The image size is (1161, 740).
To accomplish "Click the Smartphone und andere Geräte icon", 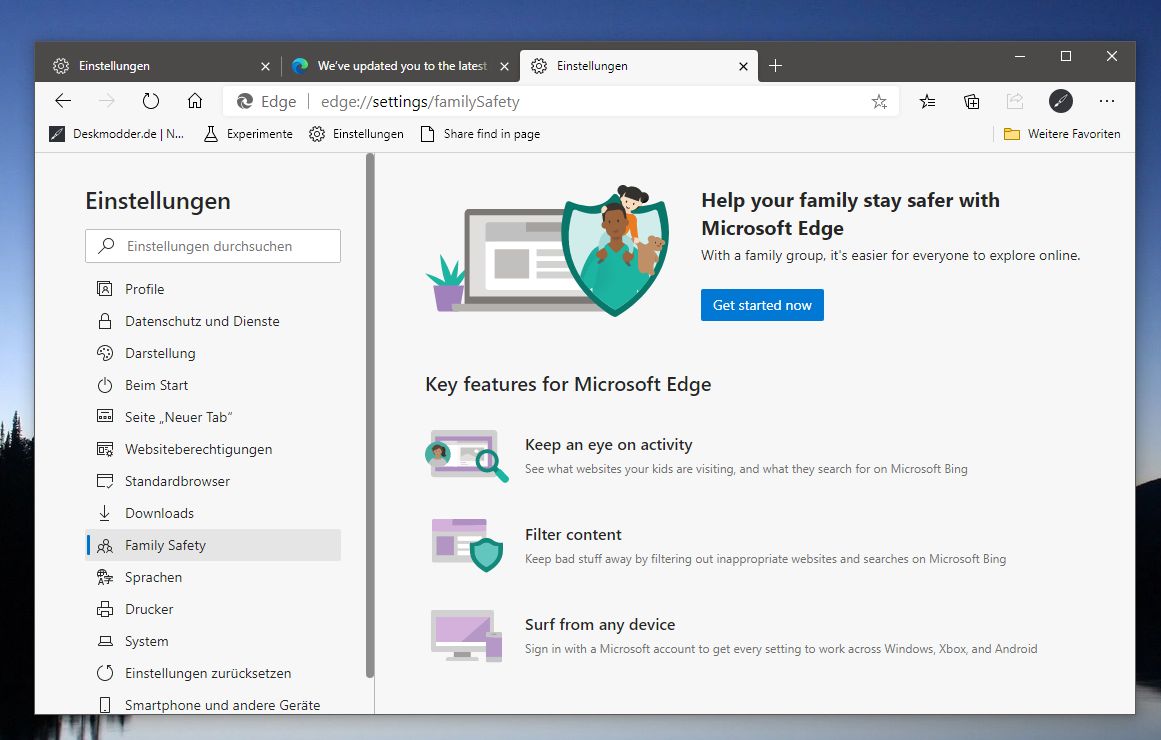I will coord(105,705).
